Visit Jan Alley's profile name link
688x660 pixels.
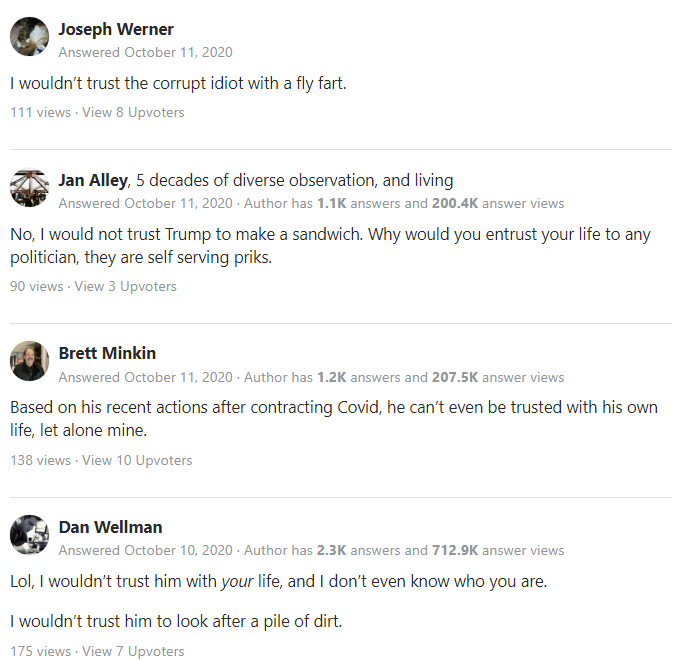click(93, 180)
